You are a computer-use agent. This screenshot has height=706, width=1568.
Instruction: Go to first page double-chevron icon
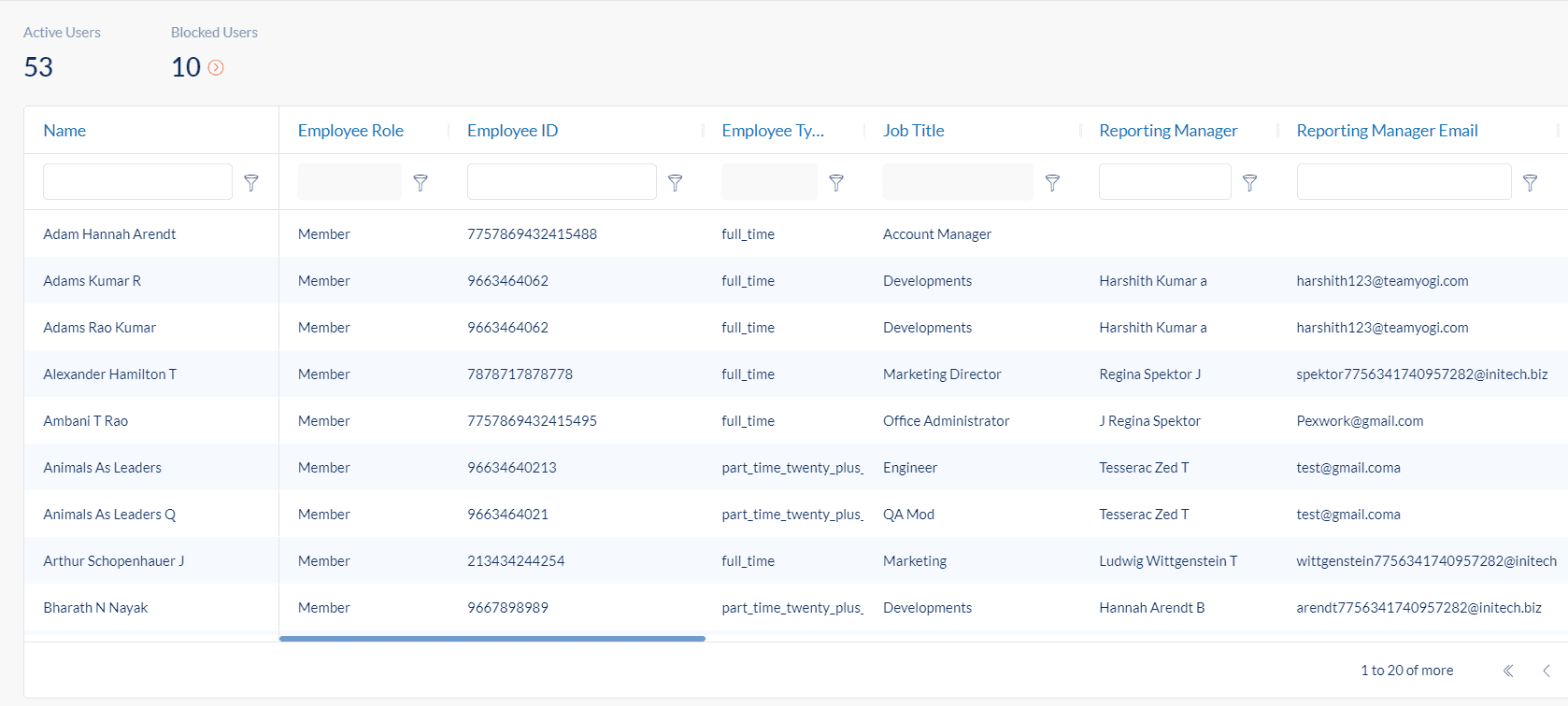point(1508,671)
